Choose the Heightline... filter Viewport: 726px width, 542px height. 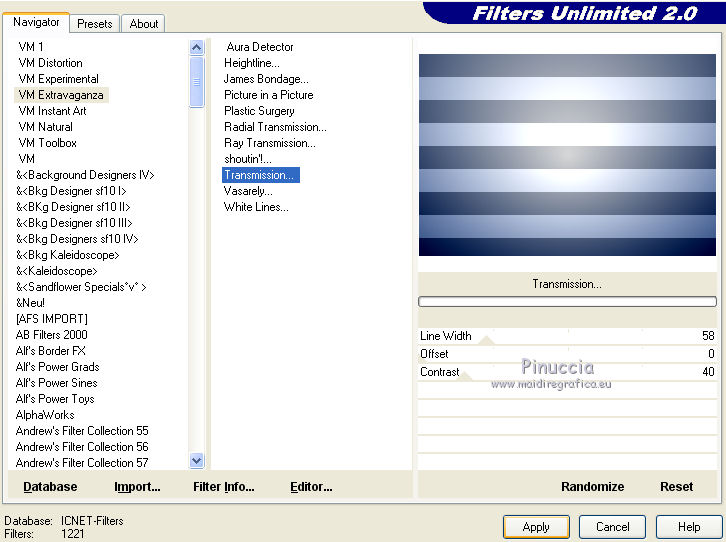(252, 63)
